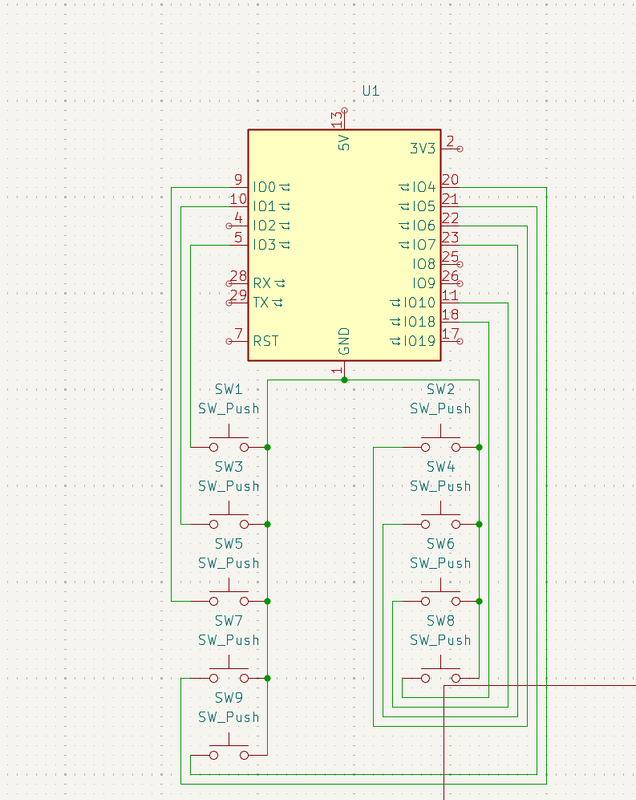Select the IO18 pin name
636x800 pixels.
pos(420,322)
